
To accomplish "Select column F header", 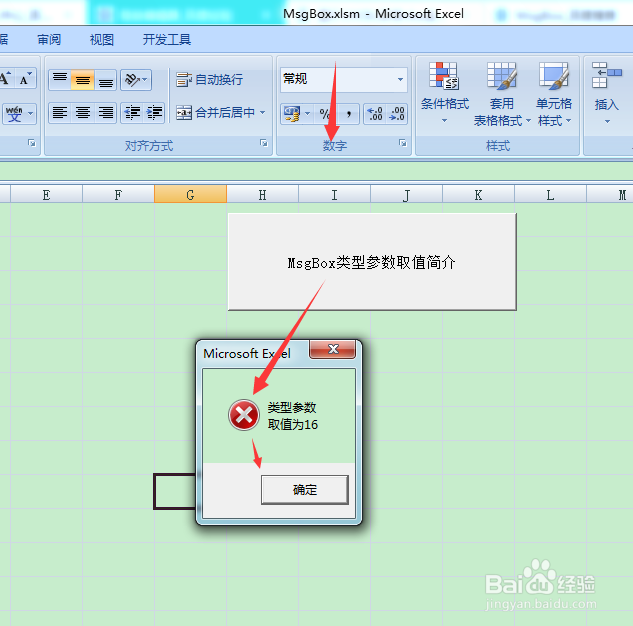I will (118, 195).
